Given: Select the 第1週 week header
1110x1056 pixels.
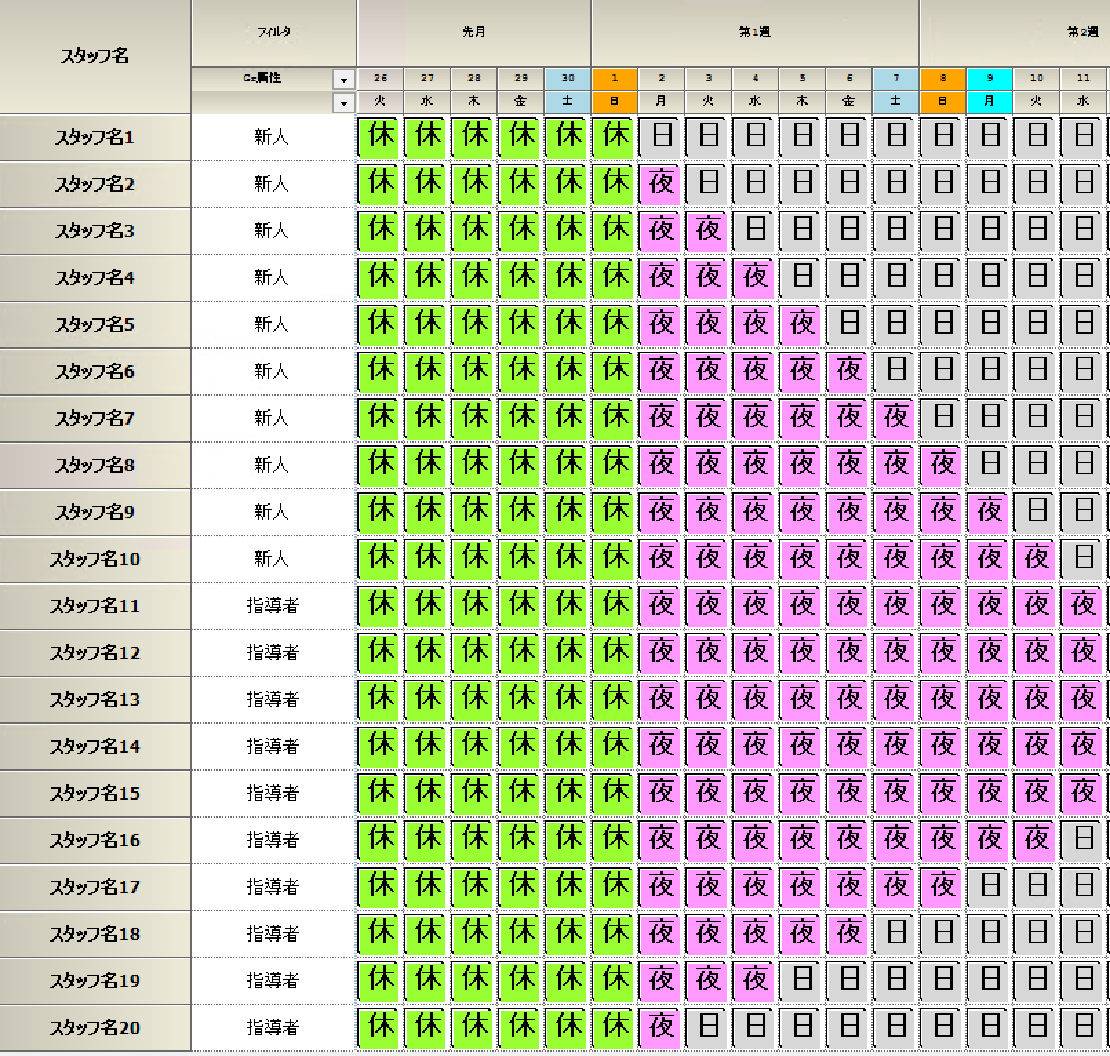Looking at the screenshot, I should click(755, 33).
